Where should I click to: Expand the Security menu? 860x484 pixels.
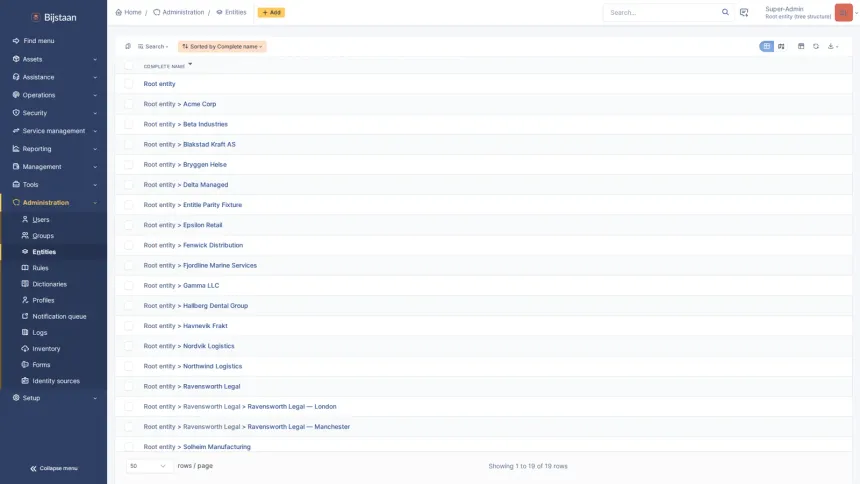point(53,112)
